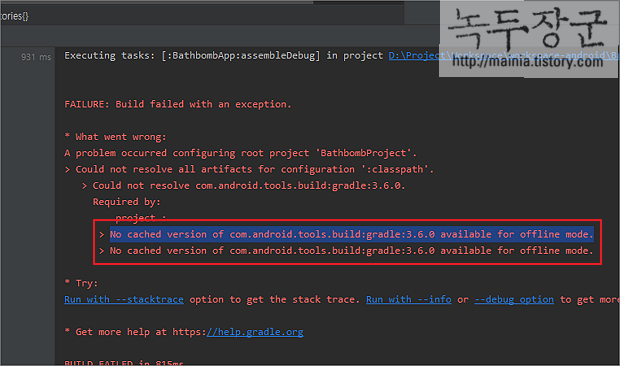Click the 'BUILD FAILED' line at bottom

pos(124,362)
